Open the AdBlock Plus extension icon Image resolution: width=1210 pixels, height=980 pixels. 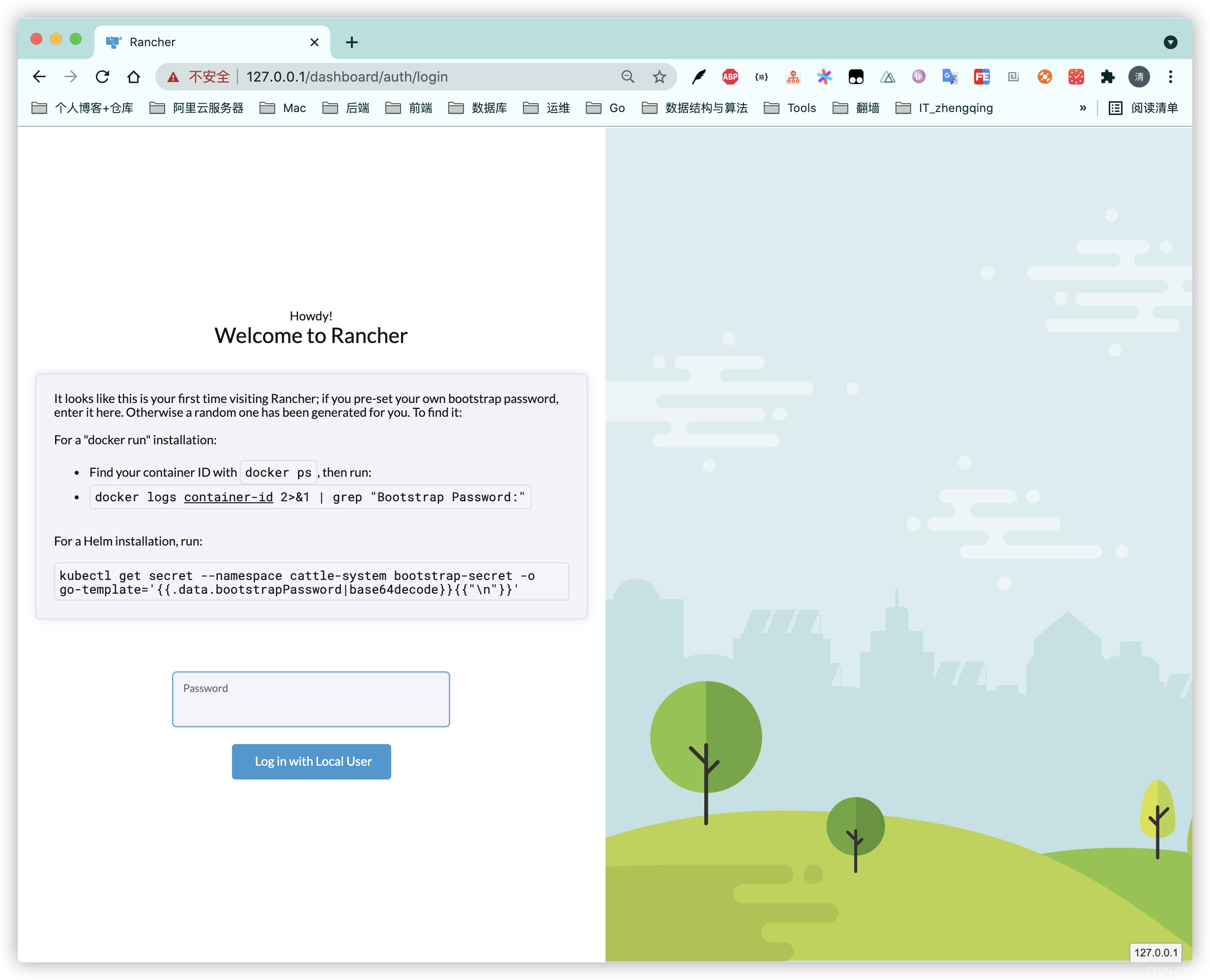730,77
